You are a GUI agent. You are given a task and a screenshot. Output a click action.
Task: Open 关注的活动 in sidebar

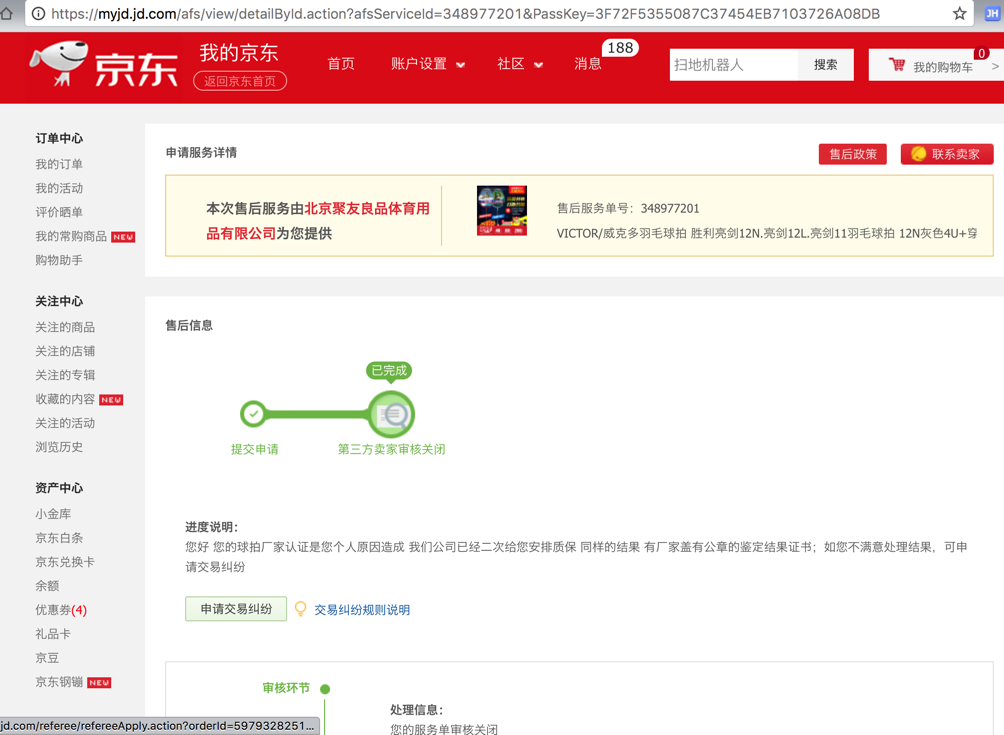tap(65, 423)
